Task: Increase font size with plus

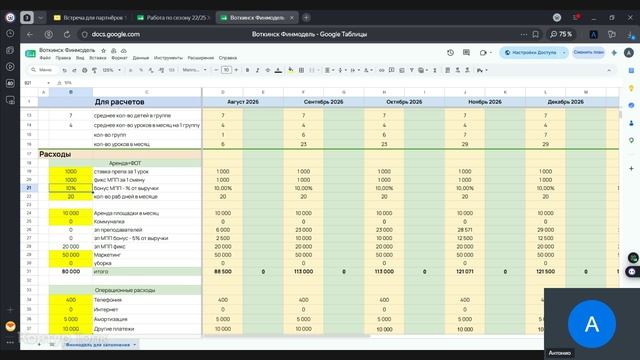Action: tap(236, 70)
